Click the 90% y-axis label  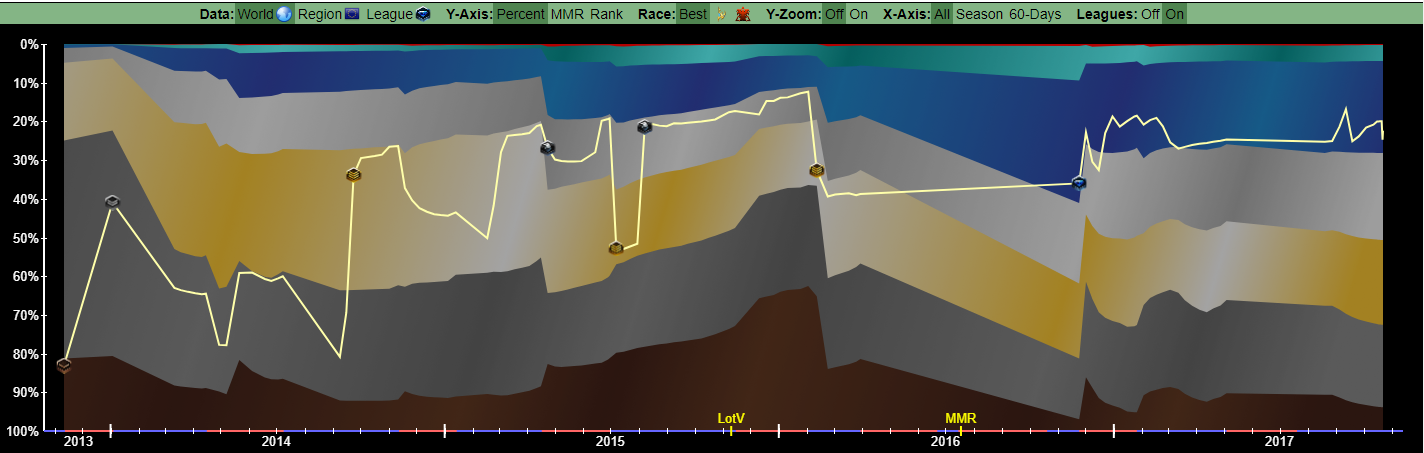coord(26,393)
